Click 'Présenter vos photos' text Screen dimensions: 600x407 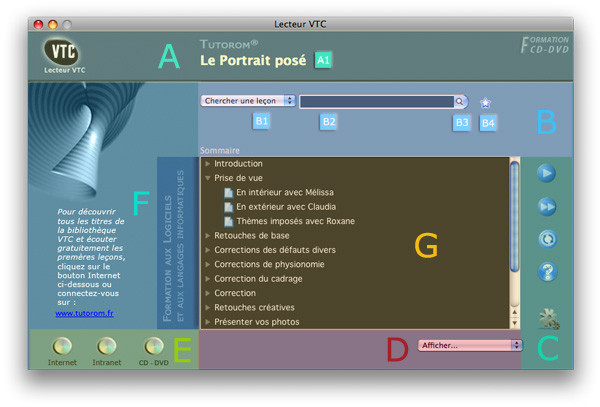point(256,322)
